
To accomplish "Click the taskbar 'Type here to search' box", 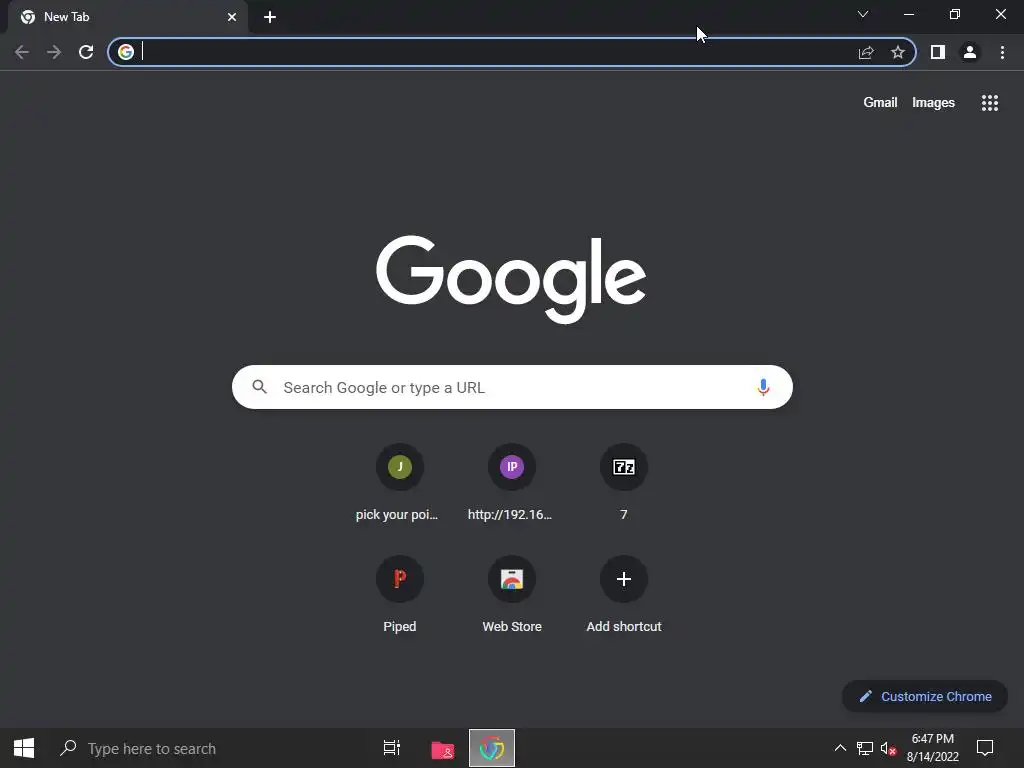I will pyautogui.click(x=208, y=748).
